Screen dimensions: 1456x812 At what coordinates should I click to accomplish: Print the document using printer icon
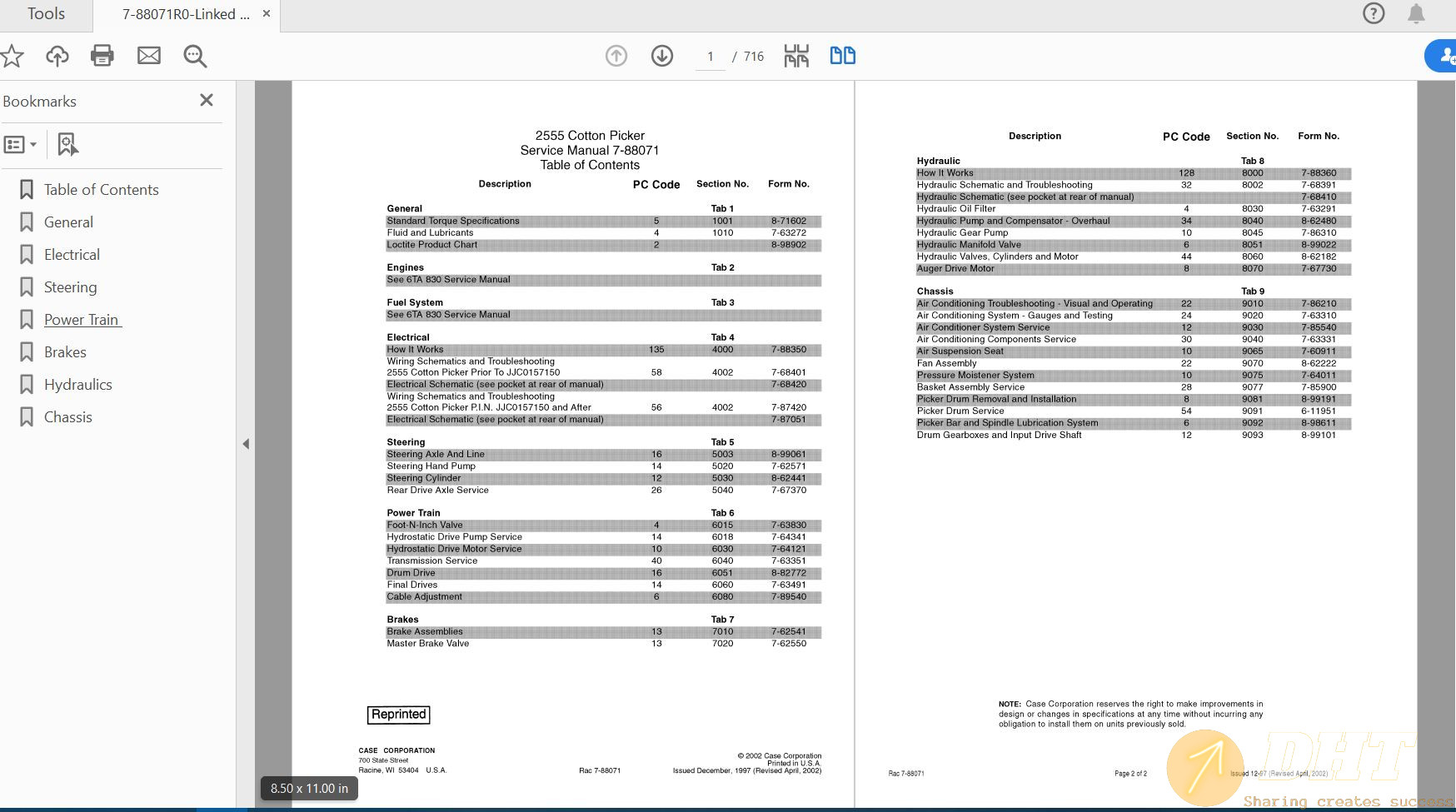(102, 56)
